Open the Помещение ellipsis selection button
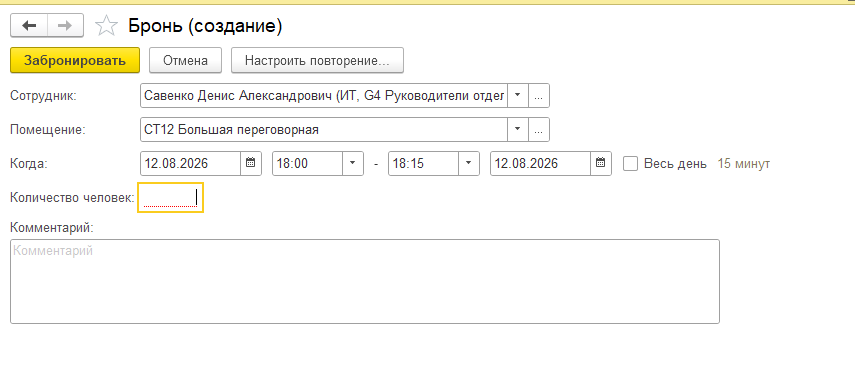The width and height of the screenshot is (855, 392). pyautogui.click(x=539, y=130)
